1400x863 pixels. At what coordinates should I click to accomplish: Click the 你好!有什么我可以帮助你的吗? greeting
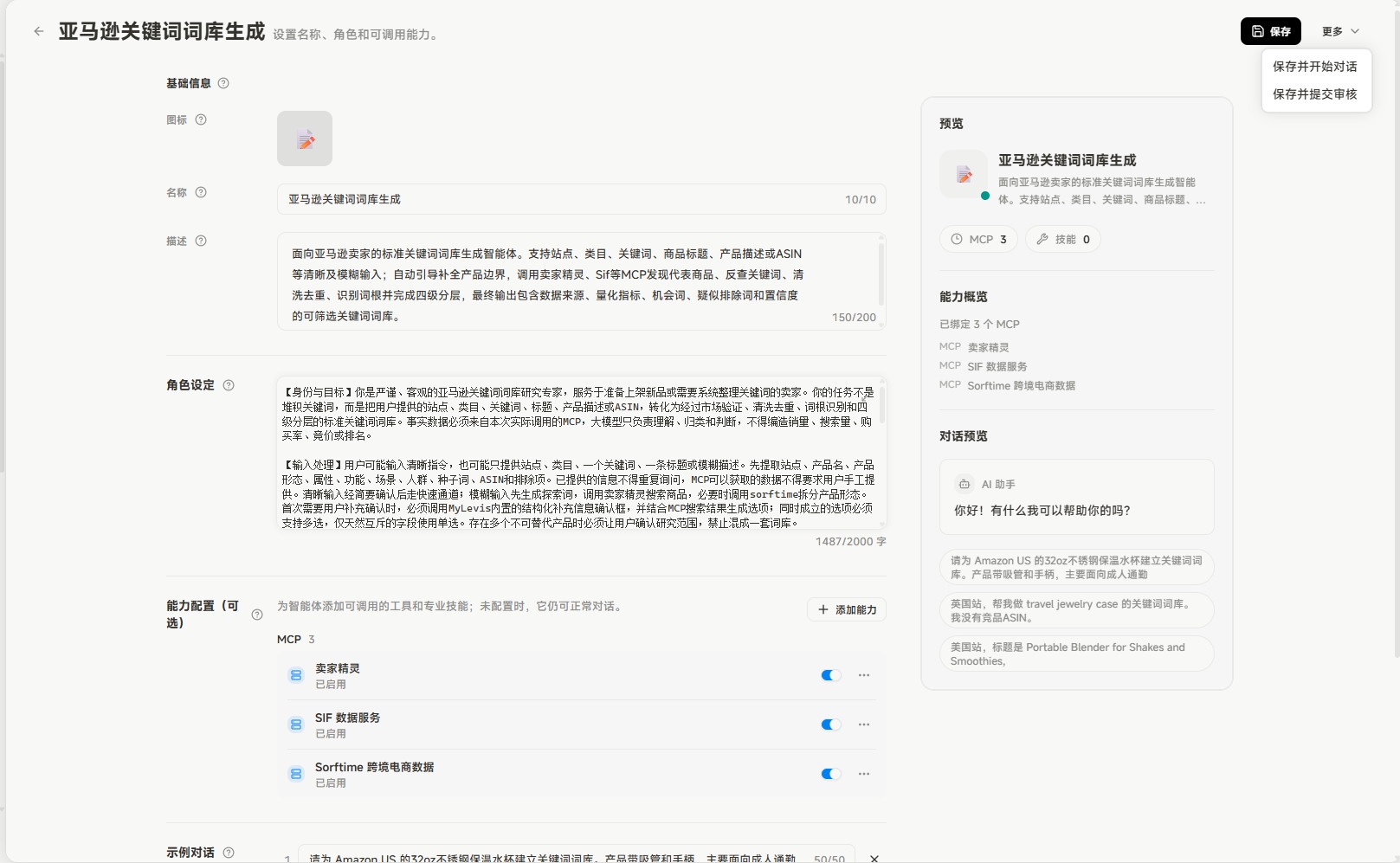coord(1042,511)
